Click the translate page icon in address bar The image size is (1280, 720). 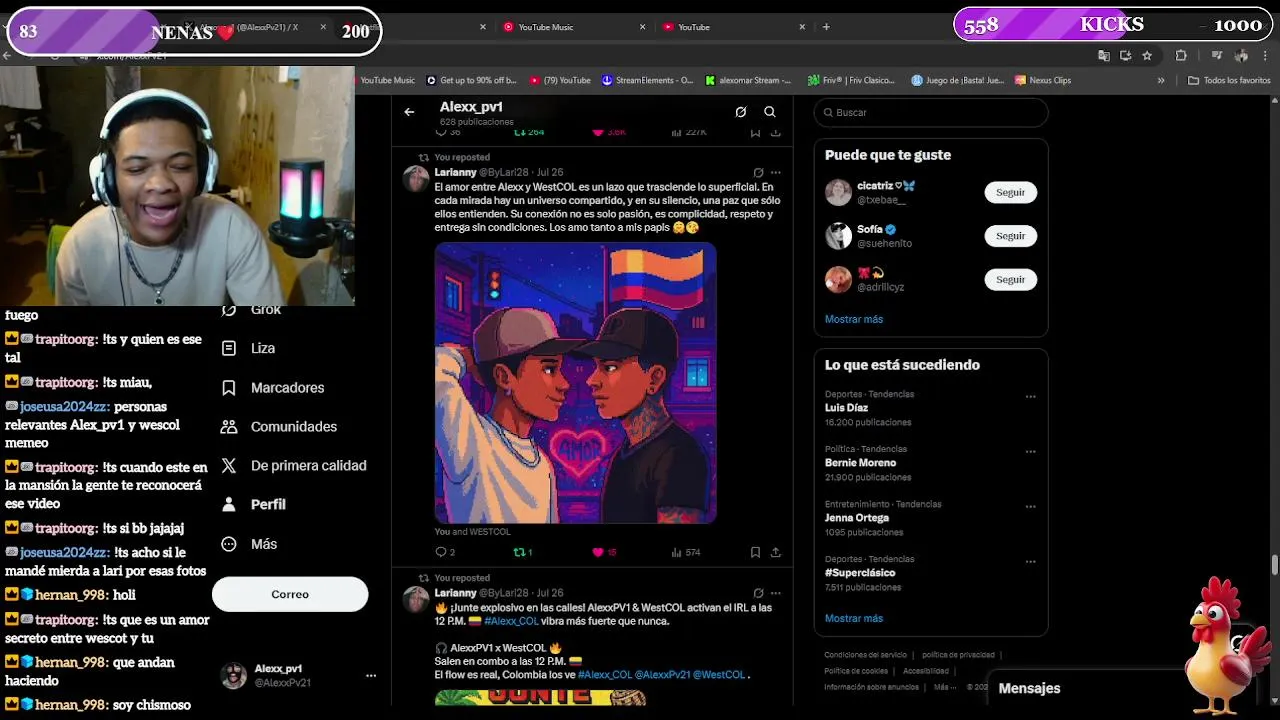tap(1104, 55)
